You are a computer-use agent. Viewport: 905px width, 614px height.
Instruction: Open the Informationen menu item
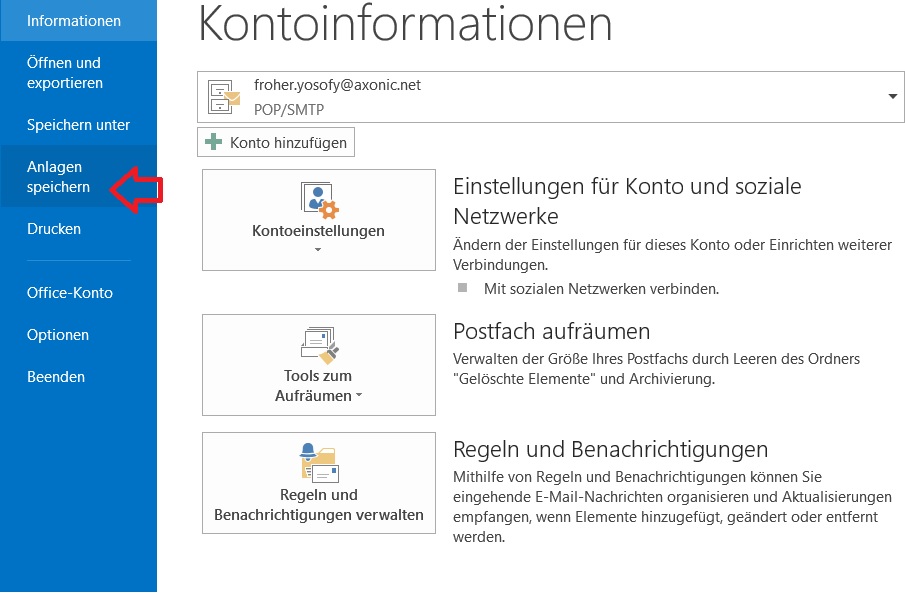point(78,21)
